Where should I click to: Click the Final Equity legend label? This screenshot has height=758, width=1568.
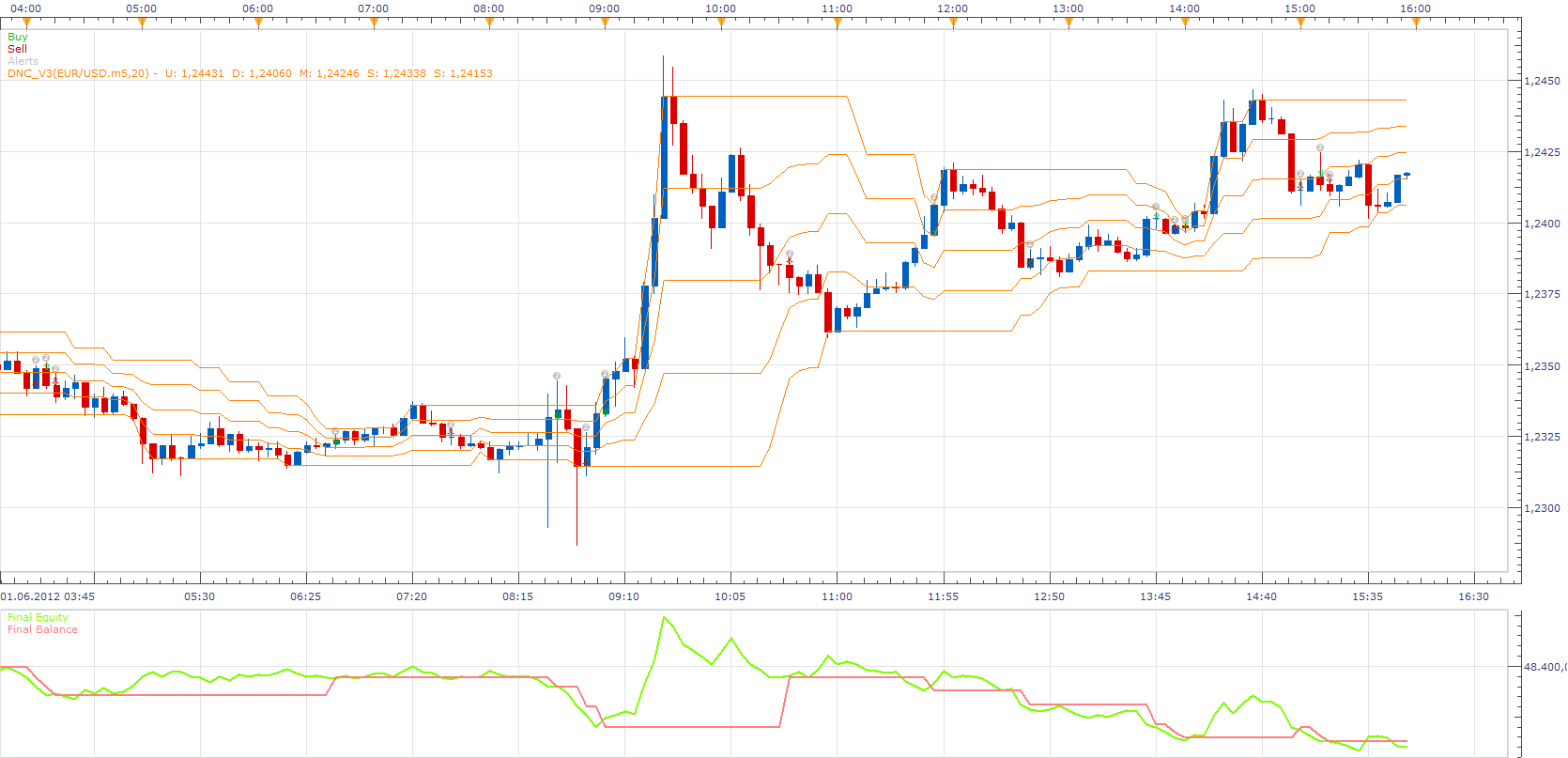38,617
